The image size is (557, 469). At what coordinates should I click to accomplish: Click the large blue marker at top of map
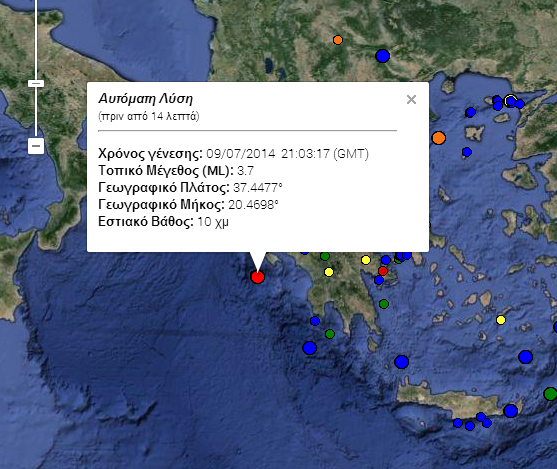tap(383, 56)
